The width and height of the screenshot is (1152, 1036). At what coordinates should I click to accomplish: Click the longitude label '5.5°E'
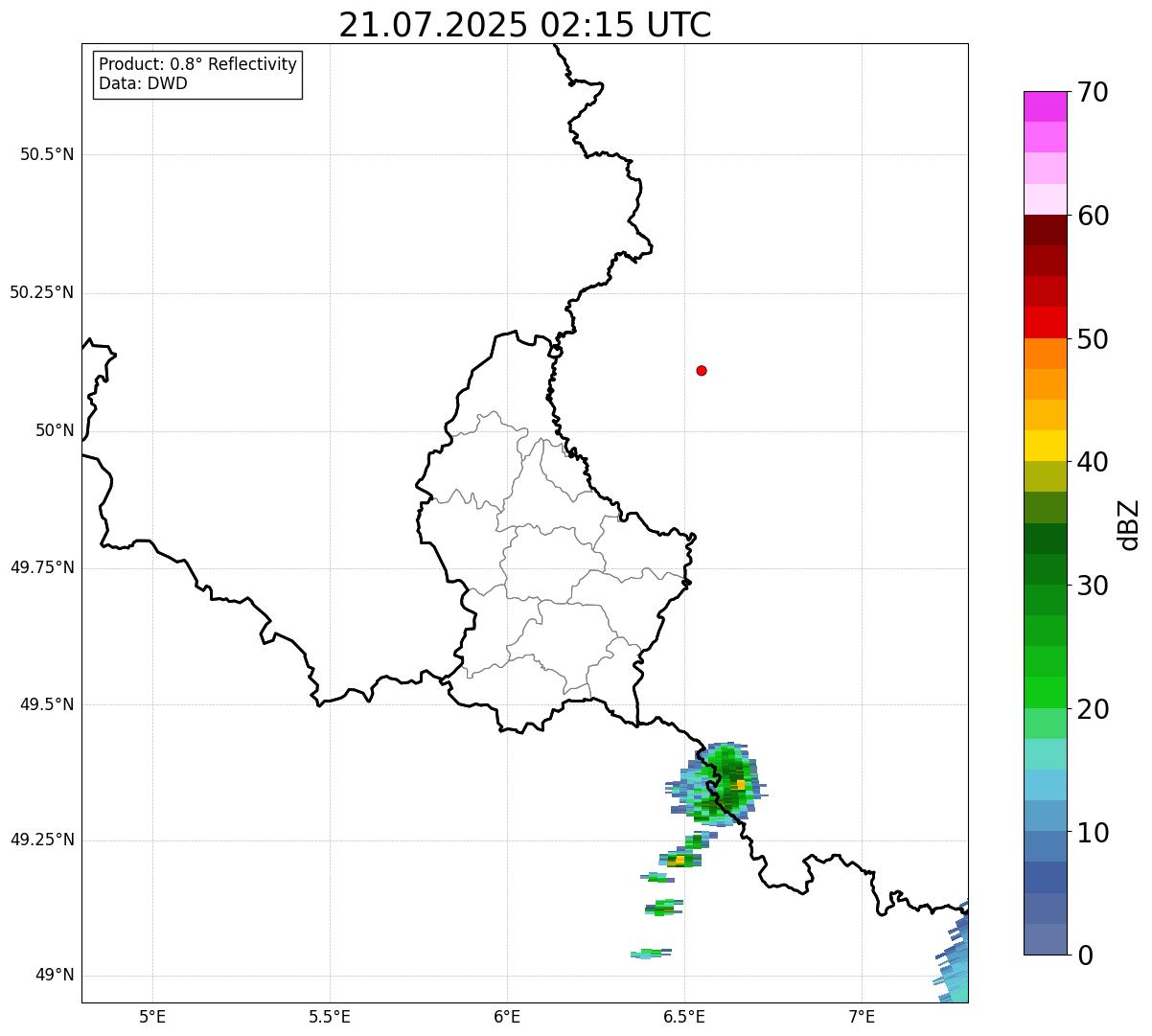pos(330,1016)
